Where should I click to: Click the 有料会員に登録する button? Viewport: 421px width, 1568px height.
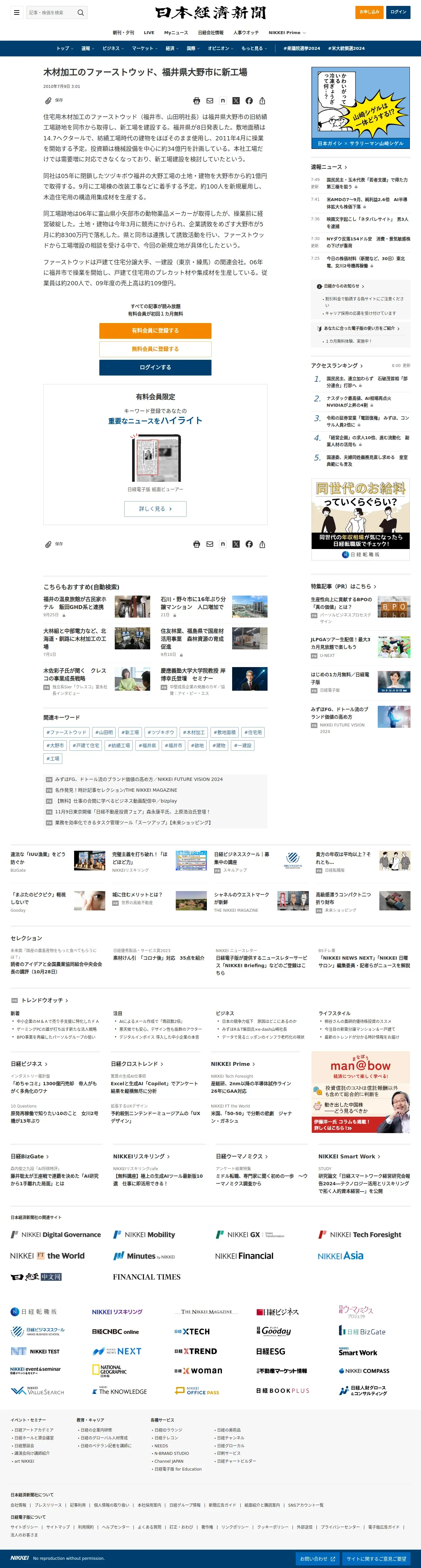(155, 331)
